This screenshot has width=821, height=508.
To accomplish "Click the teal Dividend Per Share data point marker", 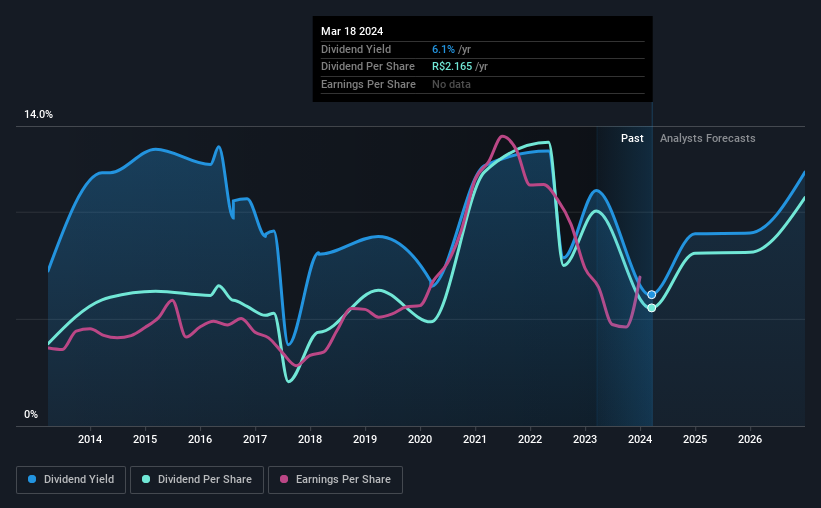I will coord(651,308).
